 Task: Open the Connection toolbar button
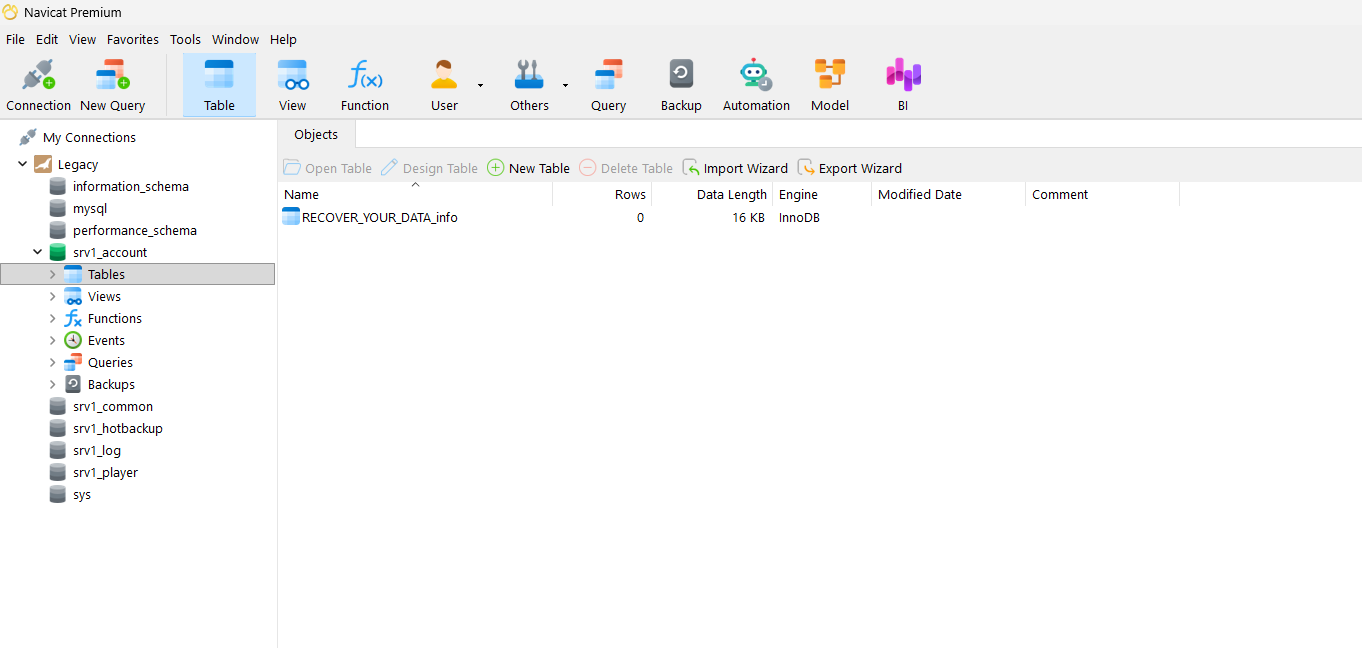[x=38, y=86]
